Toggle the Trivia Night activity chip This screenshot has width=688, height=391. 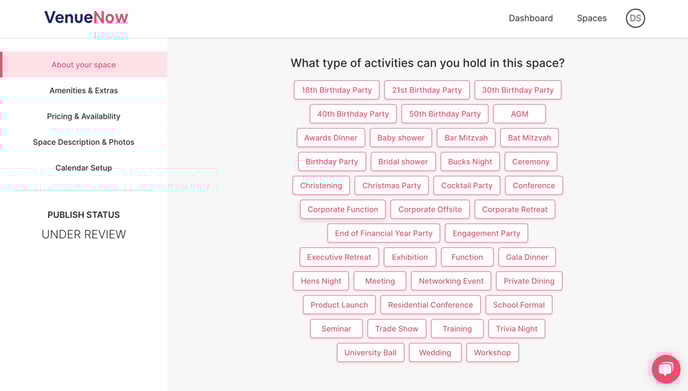click(516, 329)
